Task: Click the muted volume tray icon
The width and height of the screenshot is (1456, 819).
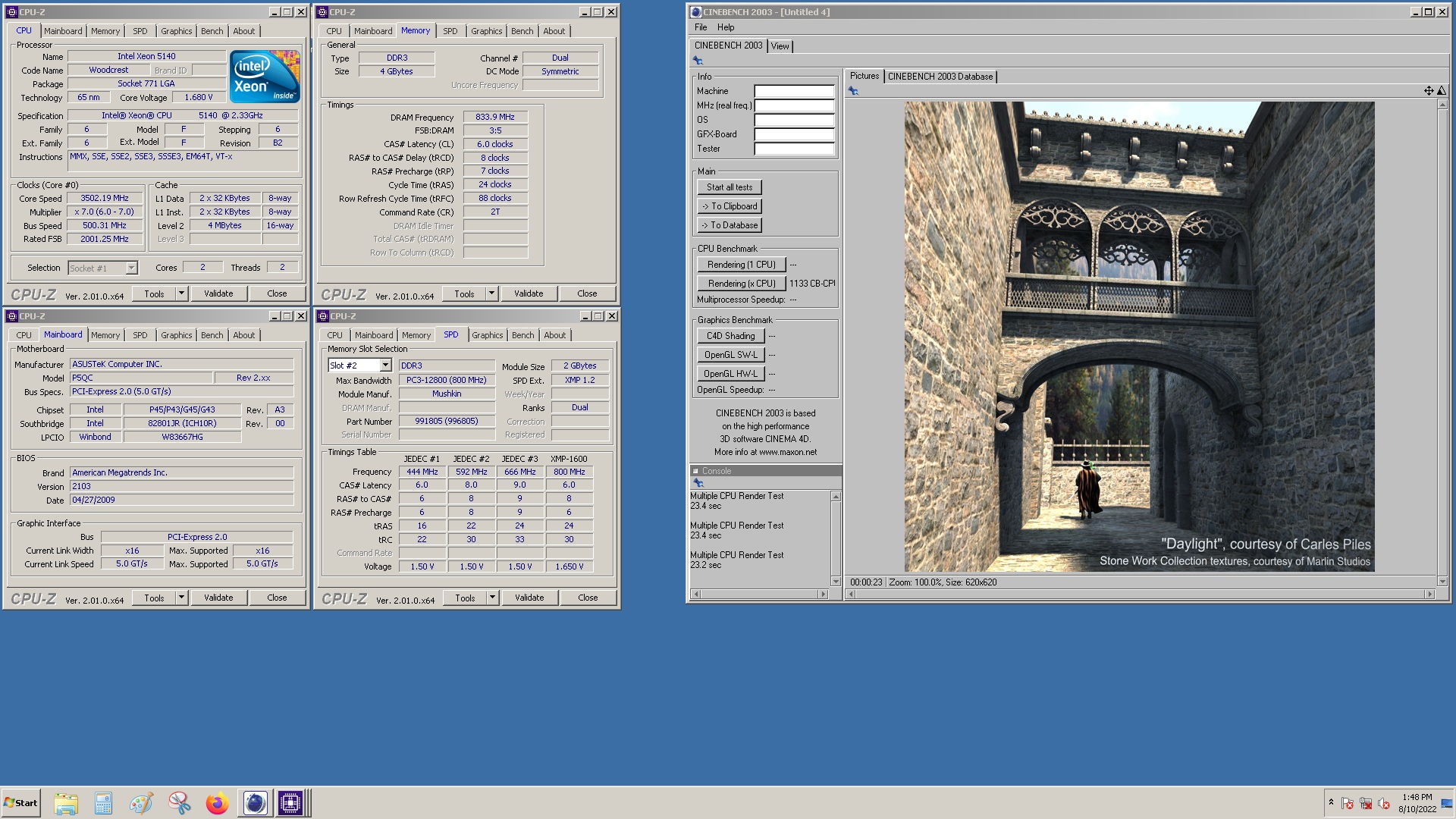Action: click(x=1384, y=803)
